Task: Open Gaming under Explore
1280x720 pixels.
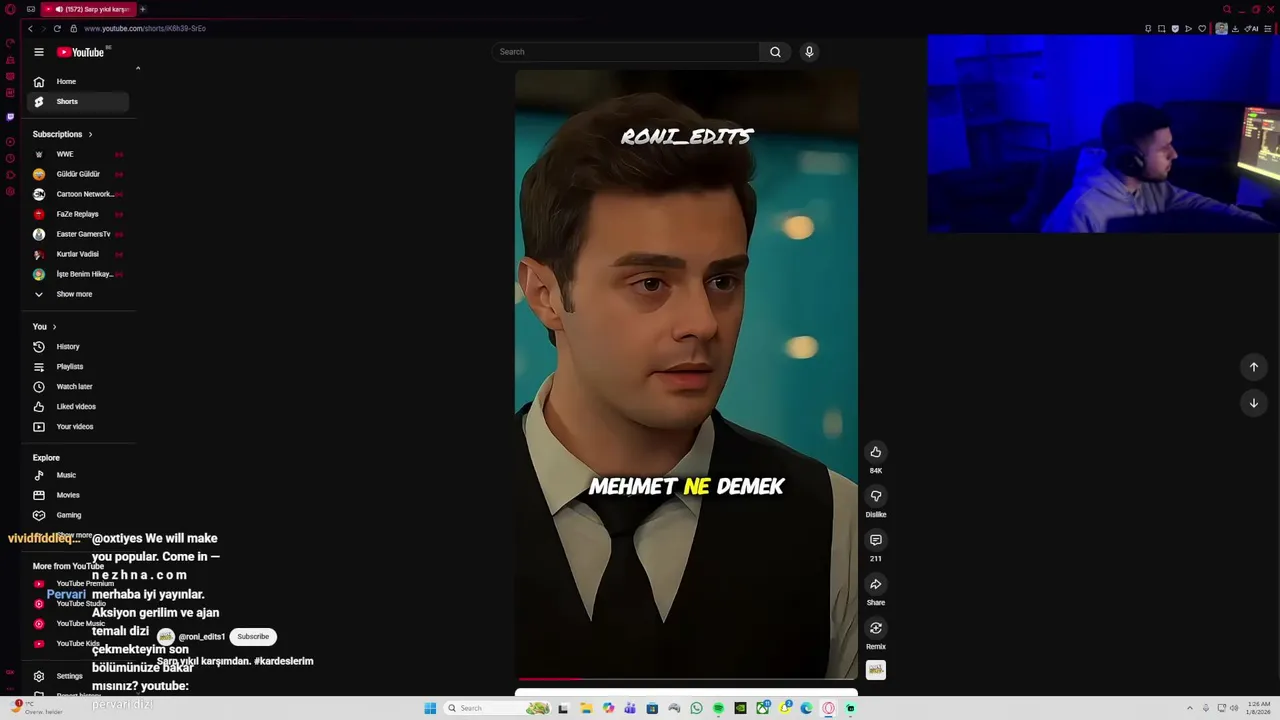Action: [78, 515]
